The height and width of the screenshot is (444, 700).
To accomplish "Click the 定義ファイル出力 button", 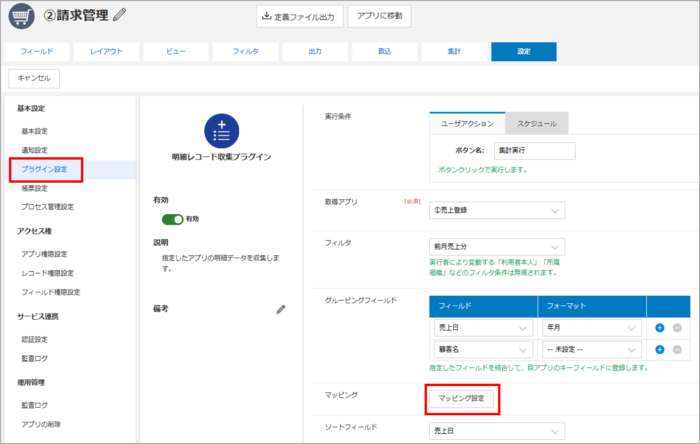I will 300,17.
